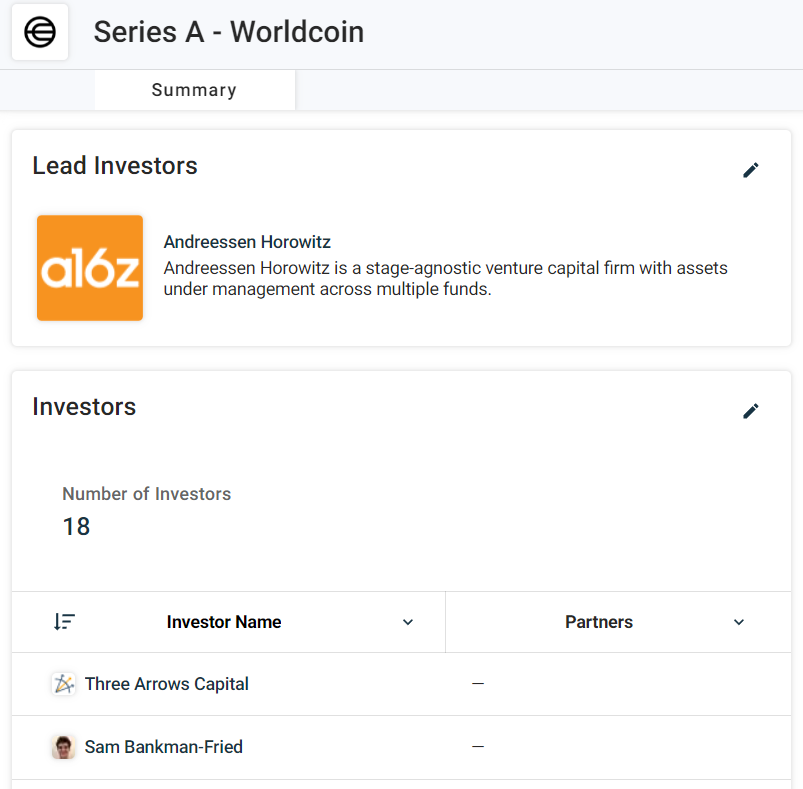803x789 pixels.
Task: Open the Andreessen Horowitz name link
Action: [247, 242]
